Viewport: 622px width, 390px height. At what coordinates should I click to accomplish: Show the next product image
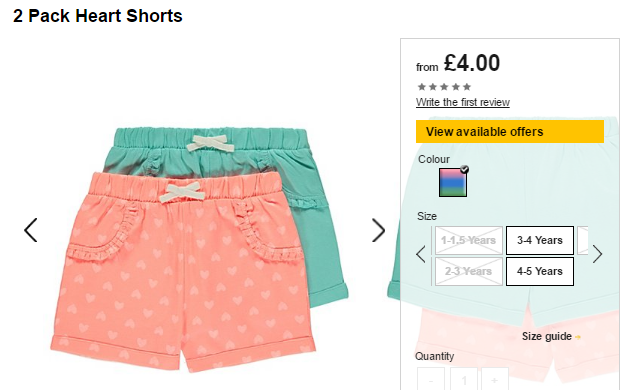tap(378, 230)
